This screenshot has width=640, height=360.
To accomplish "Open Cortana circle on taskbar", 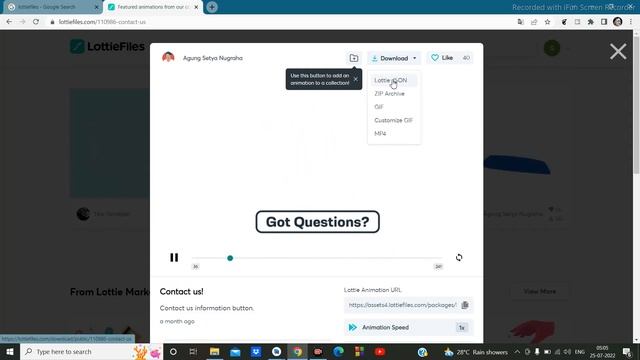I will (173, 351).
